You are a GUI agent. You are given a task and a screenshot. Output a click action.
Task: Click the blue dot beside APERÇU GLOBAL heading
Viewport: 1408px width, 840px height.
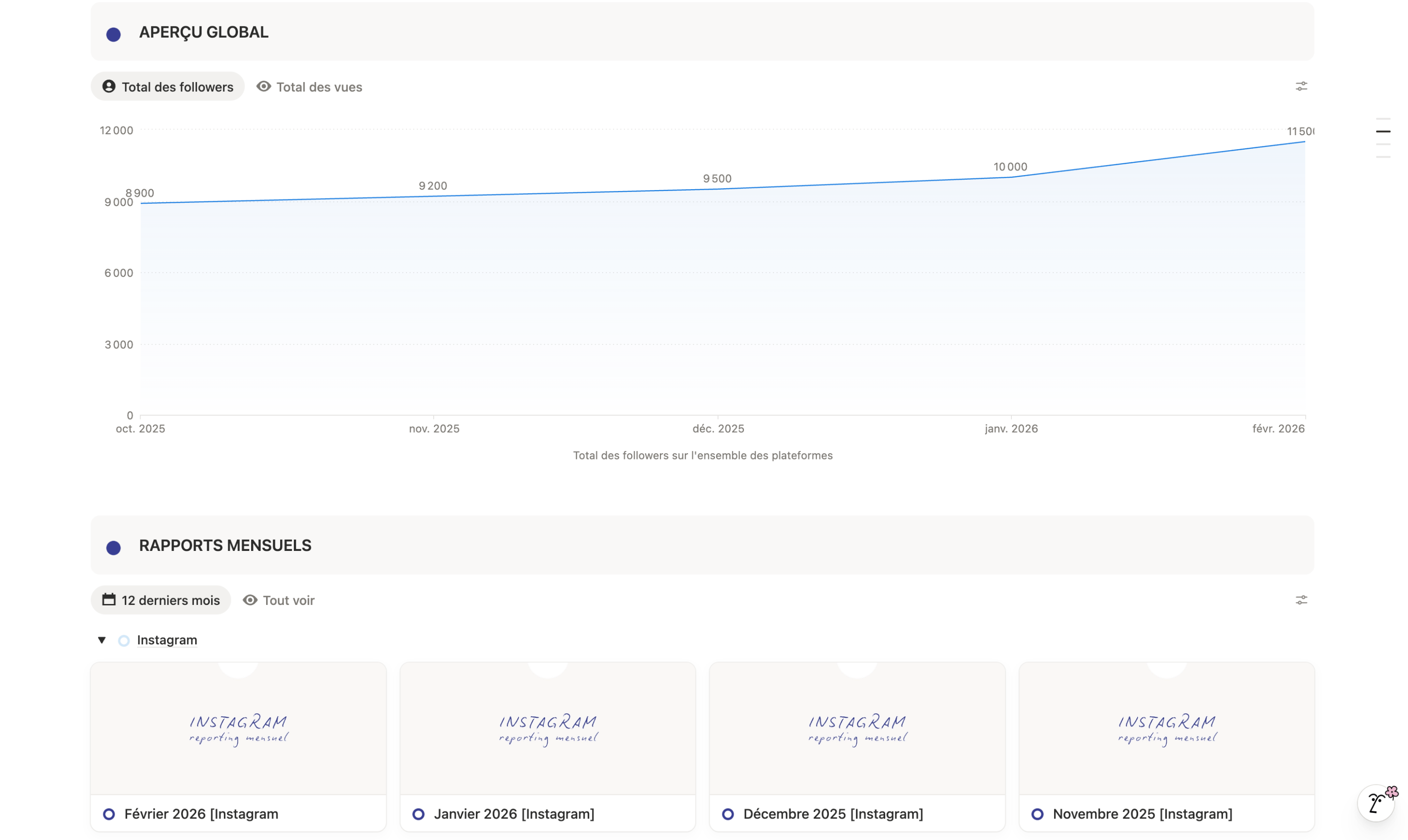113,35
